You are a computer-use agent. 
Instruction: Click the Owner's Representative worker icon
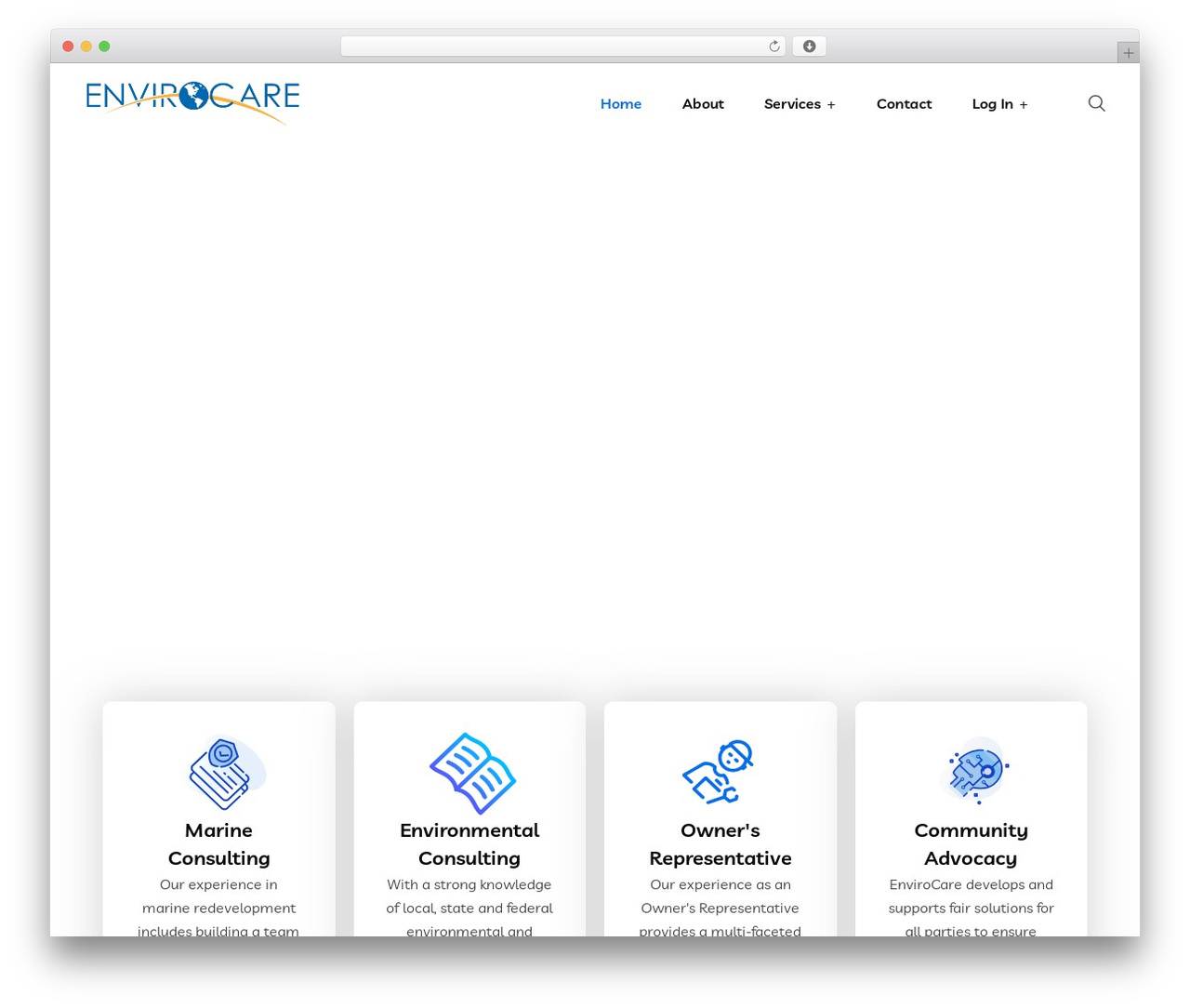tap(719, 772)
